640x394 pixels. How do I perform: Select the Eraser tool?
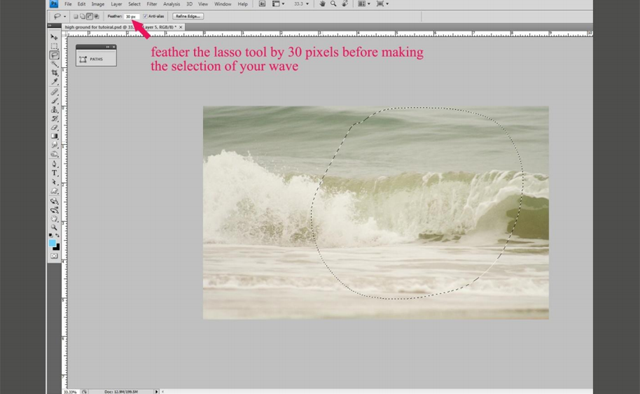coord(54,127)
